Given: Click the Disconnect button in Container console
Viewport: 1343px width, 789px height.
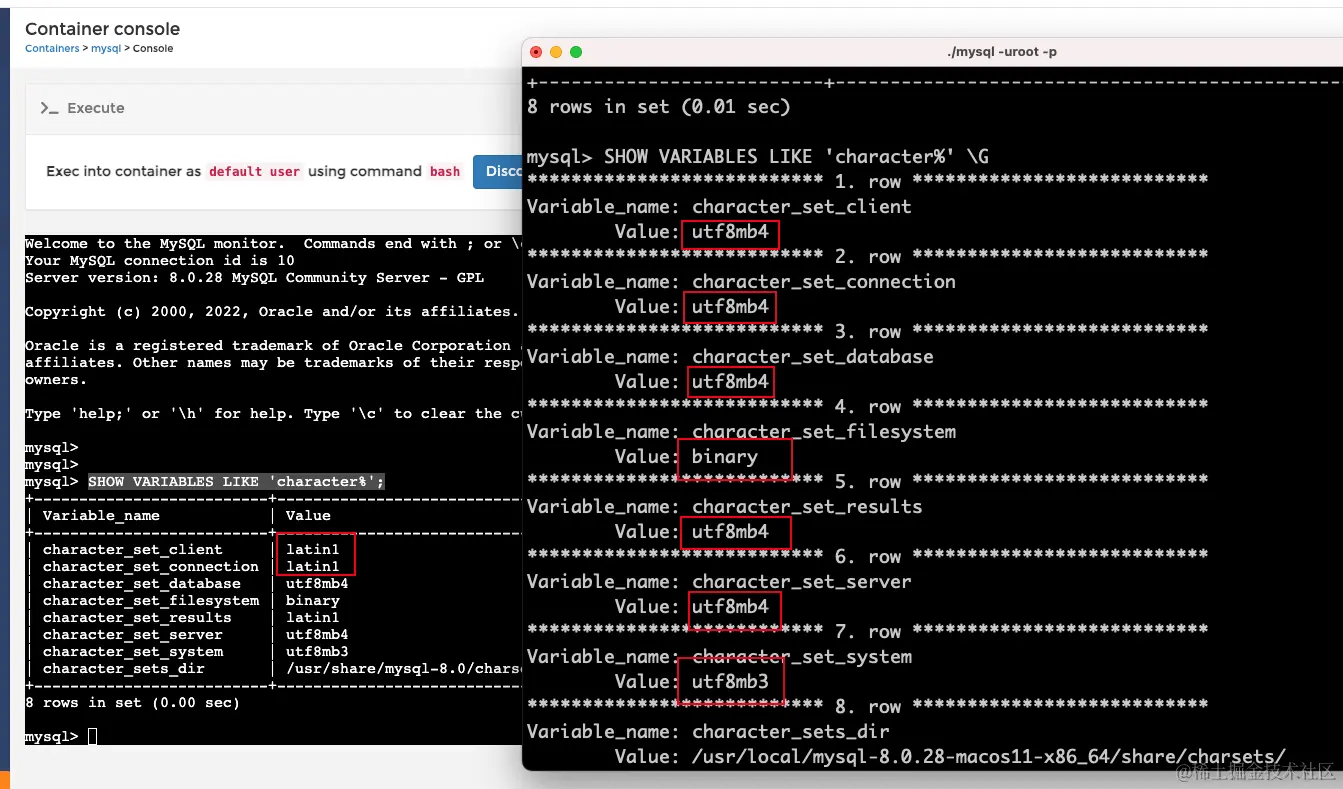Looking at the screenshot, I should 497,171.
